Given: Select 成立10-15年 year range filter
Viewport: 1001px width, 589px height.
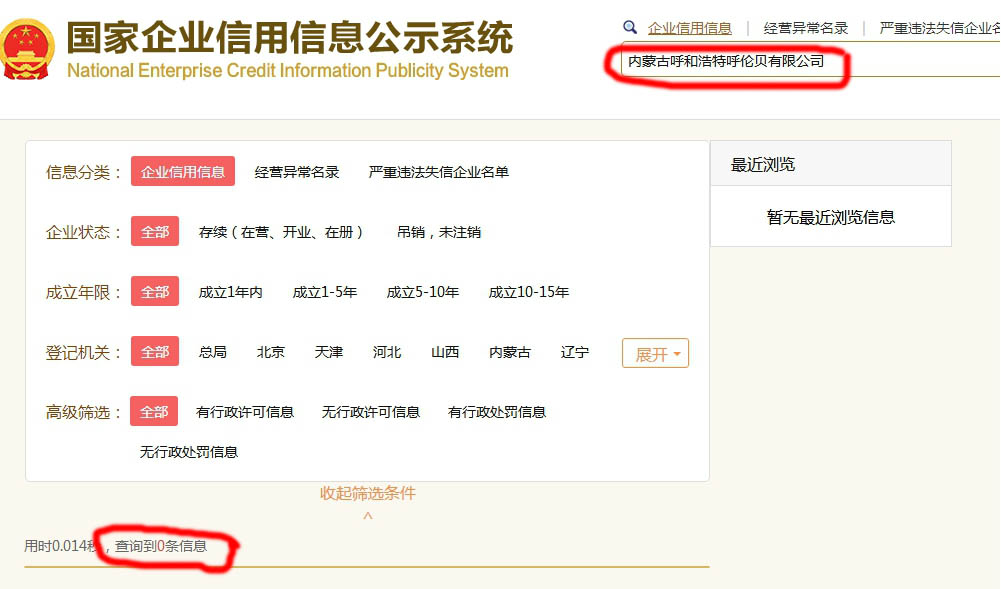Looking at the screenshot, I should pyautogui.click(x=527, y=291).
